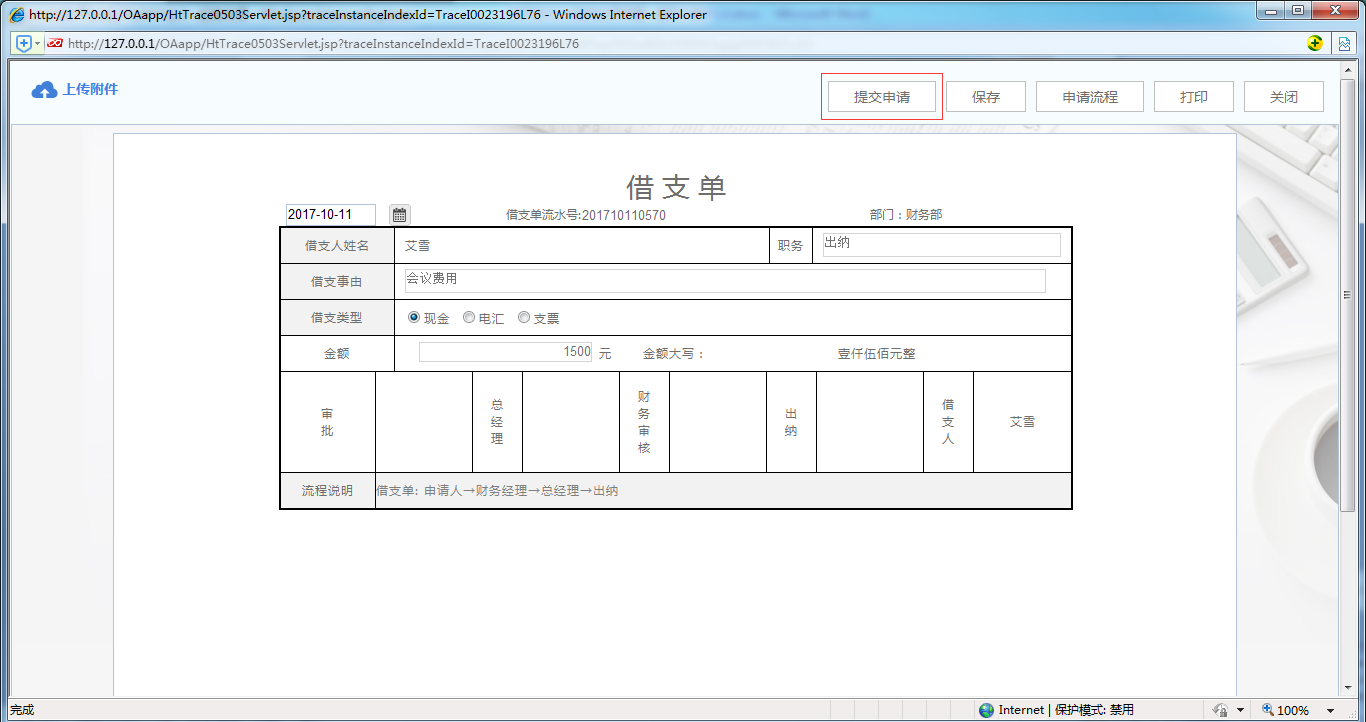The width and height of the screenshot is (1366, 722).
Task: Click the 保存 button
Action: pyautogui.click(x=985, y=96)
